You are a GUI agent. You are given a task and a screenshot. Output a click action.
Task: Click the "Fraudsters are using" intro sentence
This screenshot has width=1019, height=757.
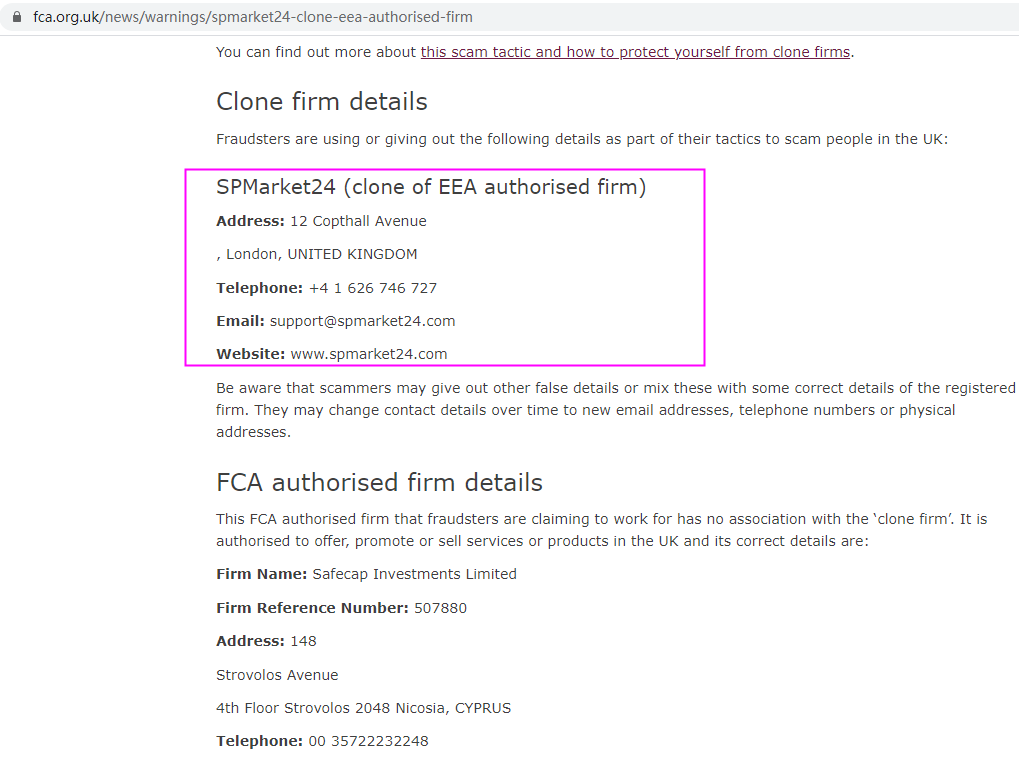point(581,139)
